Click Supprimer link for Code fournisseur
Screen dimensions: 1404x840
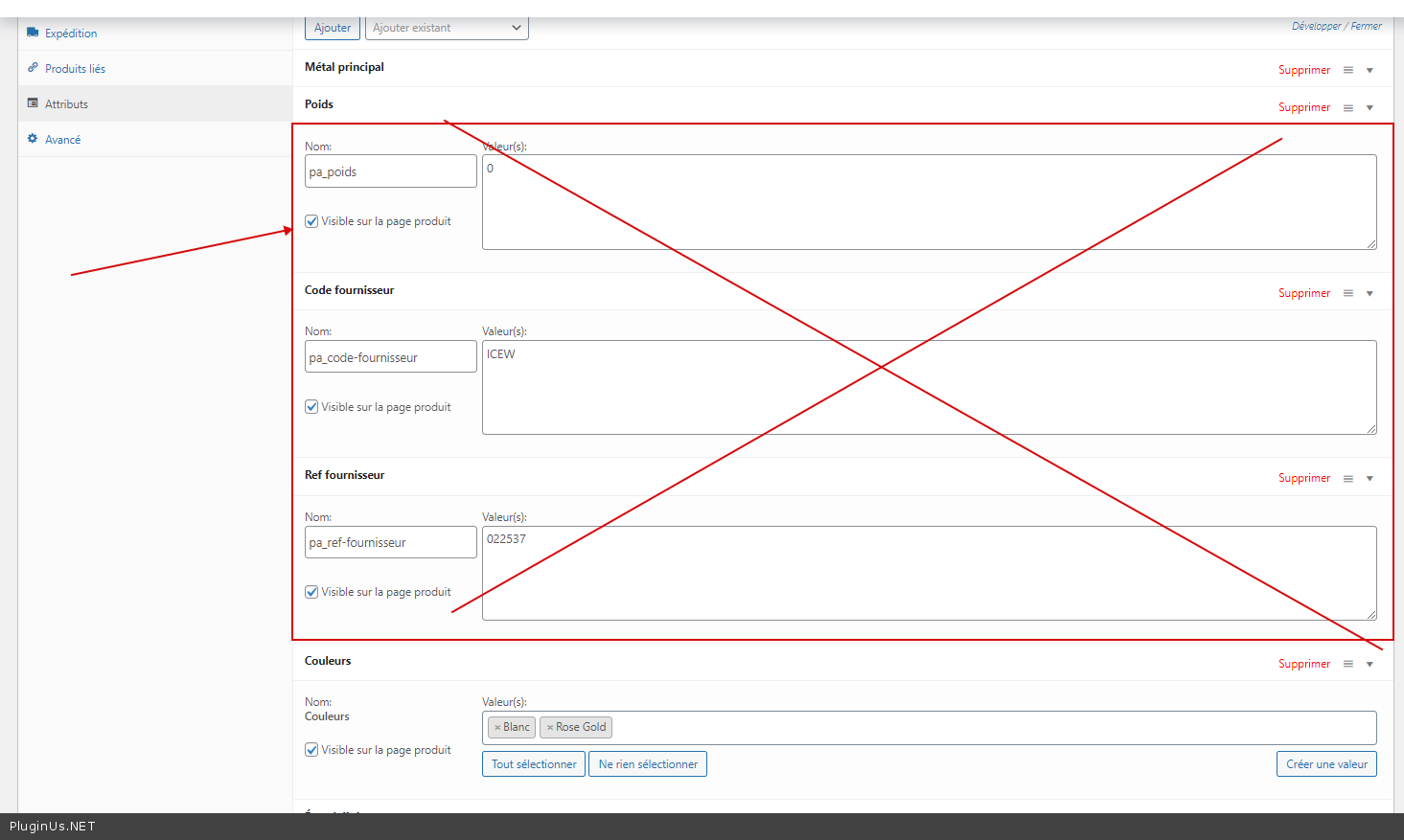coord(1303,293)
